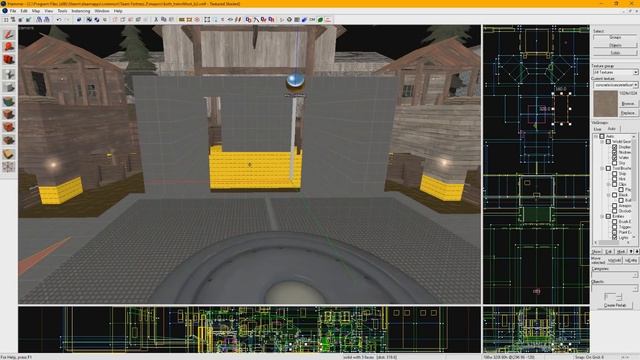Click the Save Window State icon
The height and width of the screenshot is (360, 640).
pyautogui.click(x=47, y=20)
